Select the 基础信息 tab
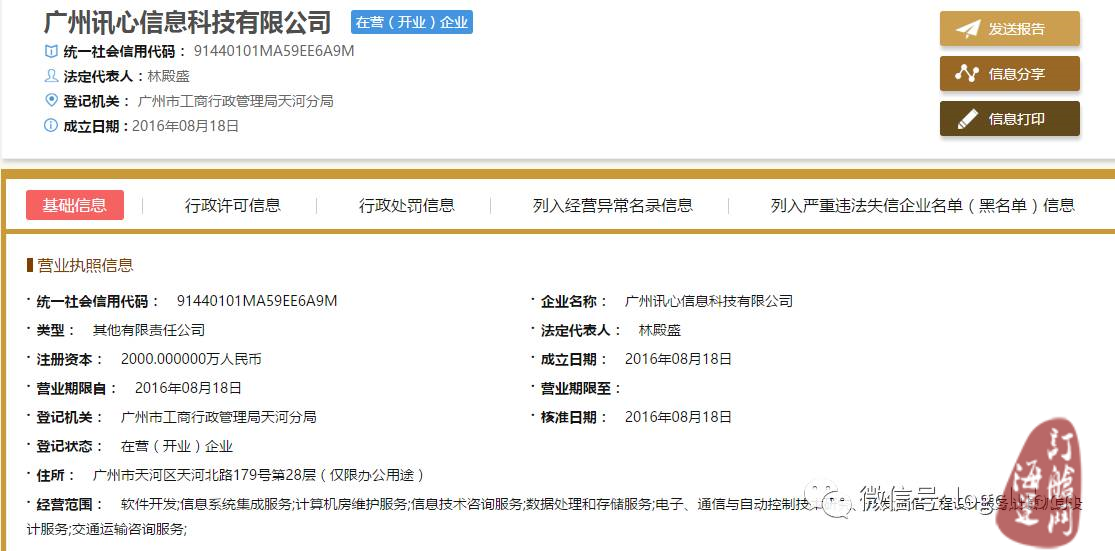The image size is (1115, 551). [75, 205]
